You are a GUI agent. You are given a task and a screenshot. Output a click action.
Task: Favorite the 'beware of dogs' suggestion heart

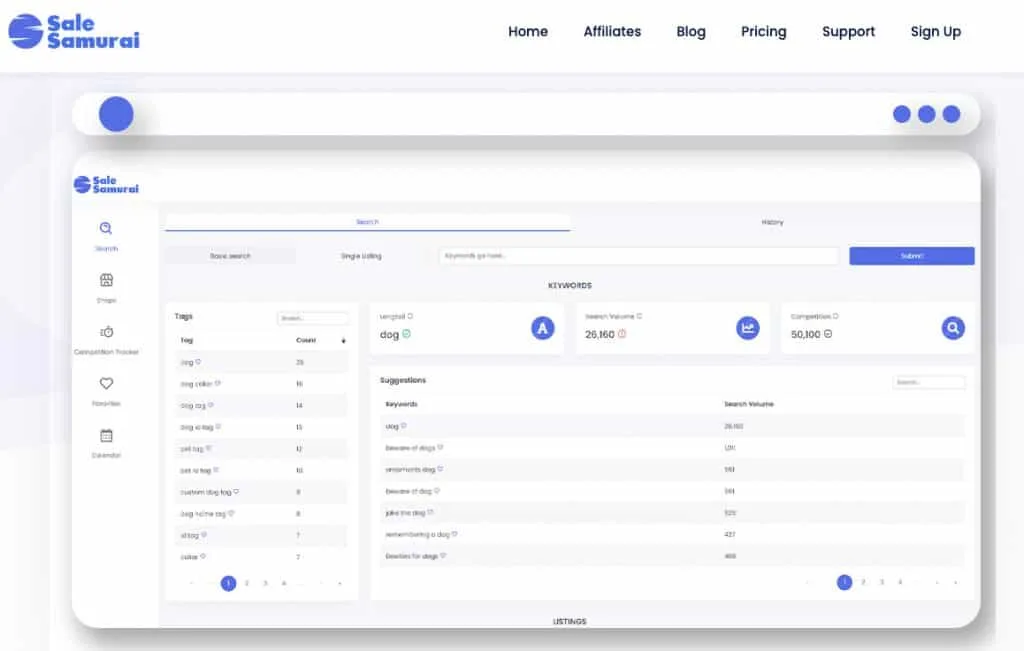pyautogui.click(x=440, y=447)
